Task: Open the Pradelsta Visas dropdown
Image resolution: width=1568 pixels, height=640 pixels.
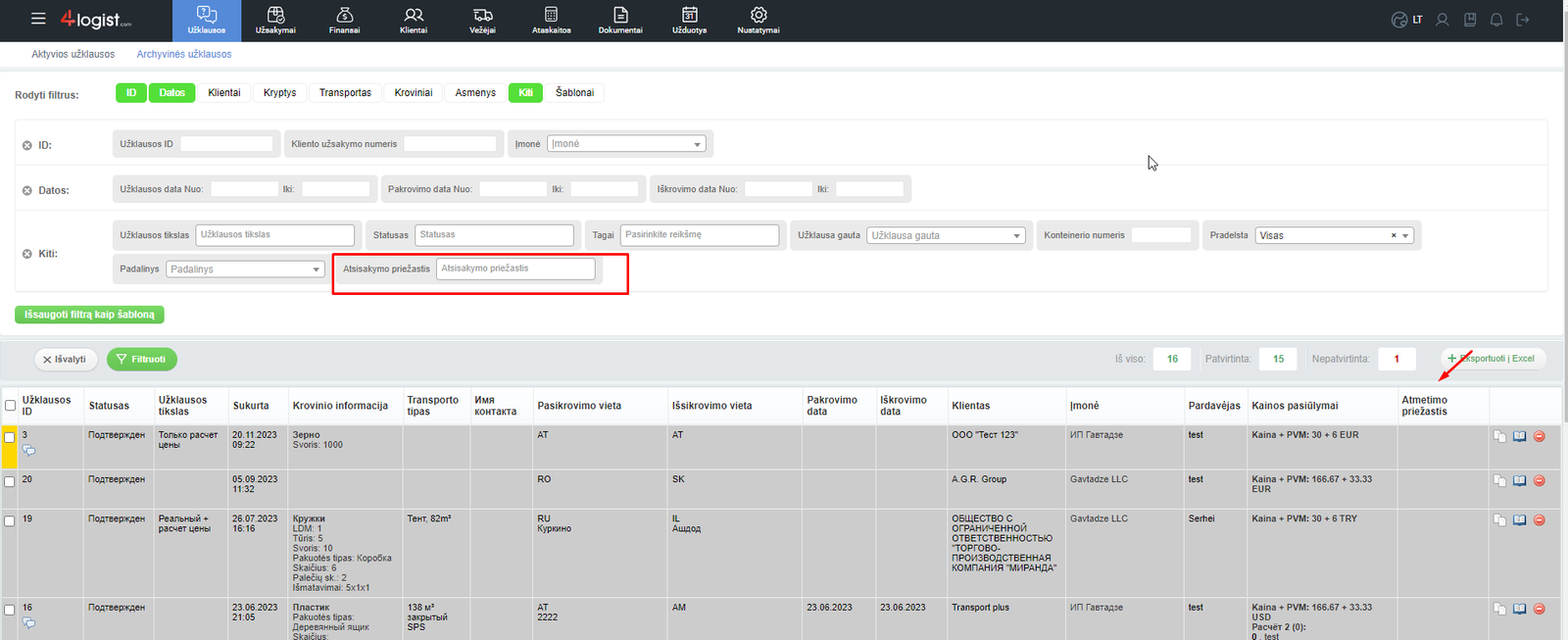Action: click(x=1334, y=235)
